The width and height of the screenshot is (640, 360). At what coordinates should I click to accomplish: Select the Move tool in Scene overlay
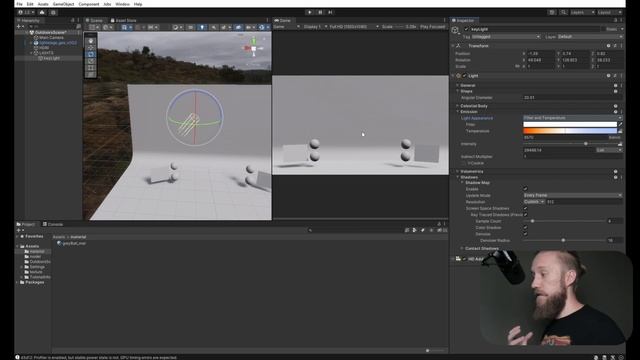click(x=91, y=48)
